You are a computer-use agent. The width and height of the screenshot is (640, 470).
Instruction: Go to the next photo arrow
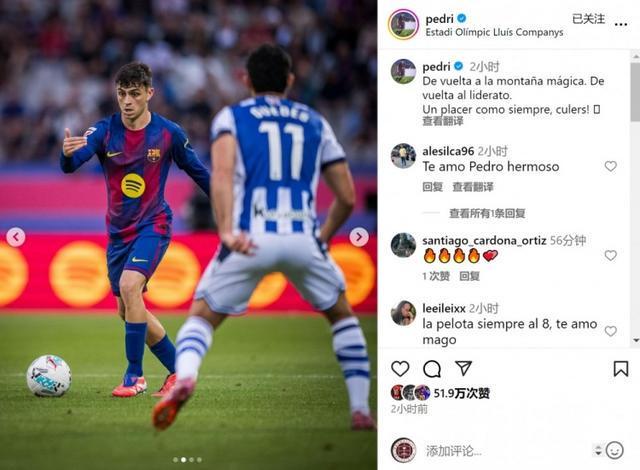(x=359, y=237)
